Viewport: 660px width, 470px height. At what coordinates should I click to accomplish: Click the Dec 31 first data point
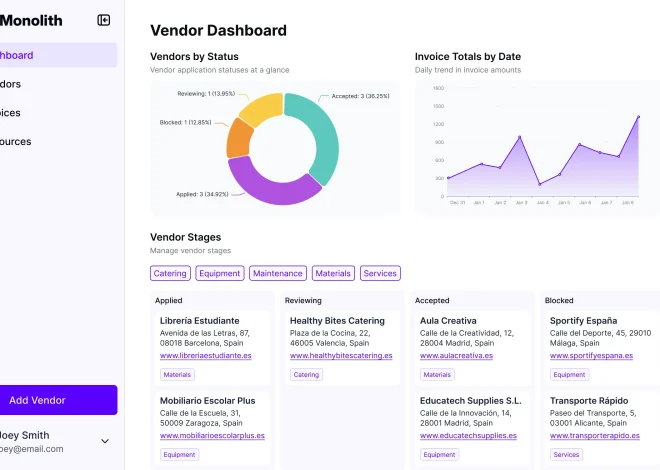click(448, 178)
